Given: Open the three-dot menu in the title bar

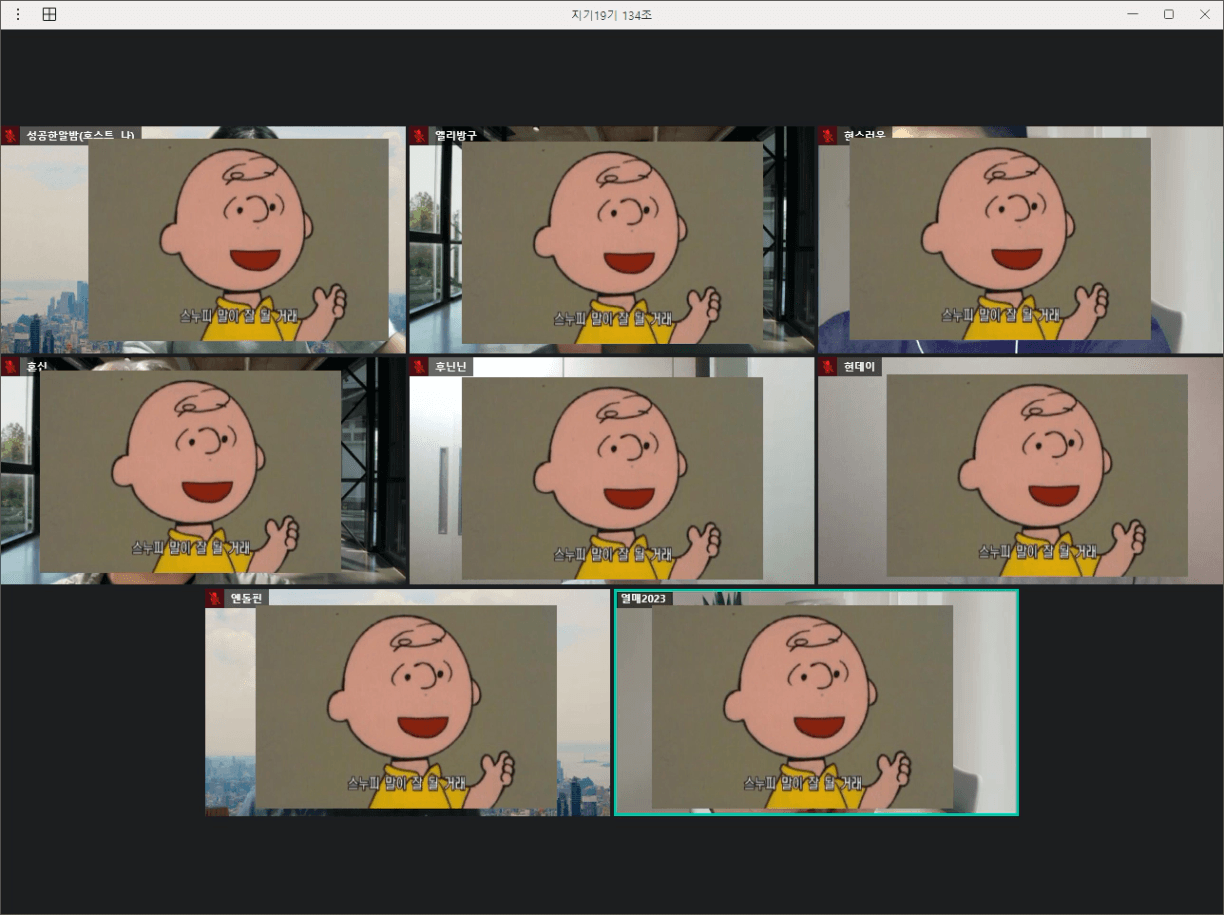Looking at the screenshot, I should coord(17,14).
